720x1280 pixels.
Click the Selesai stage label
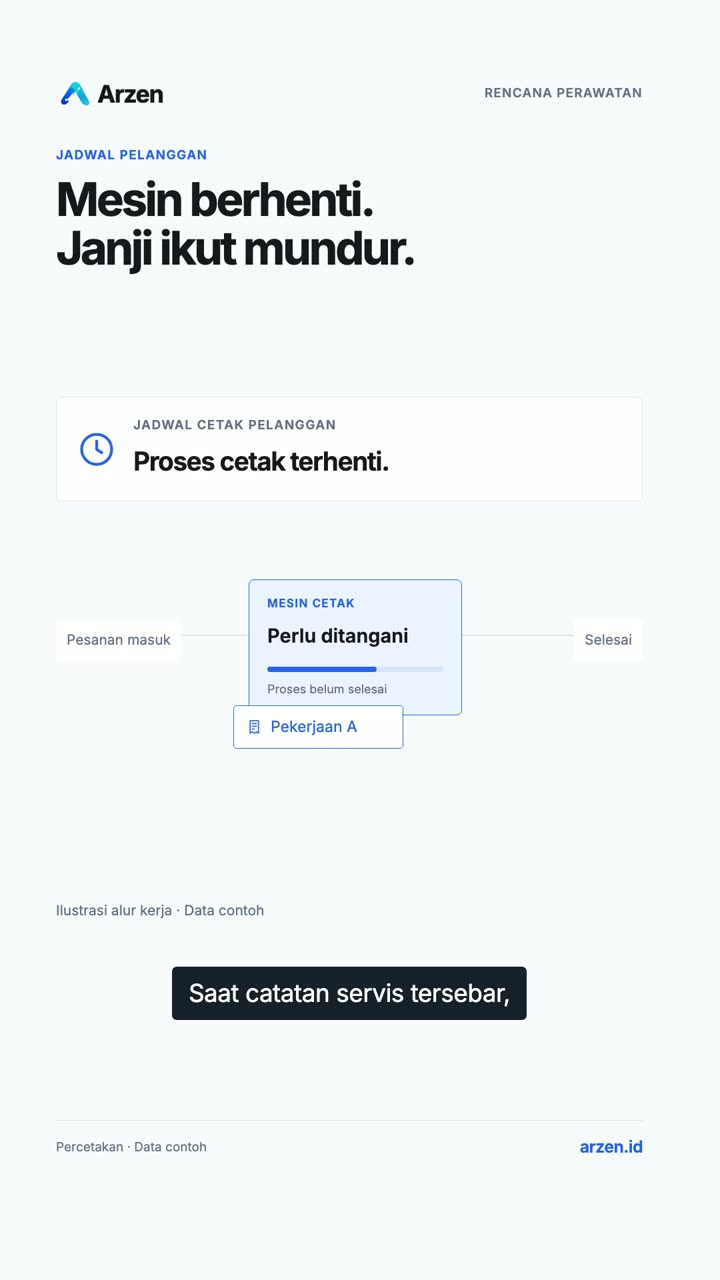(608, 640)
